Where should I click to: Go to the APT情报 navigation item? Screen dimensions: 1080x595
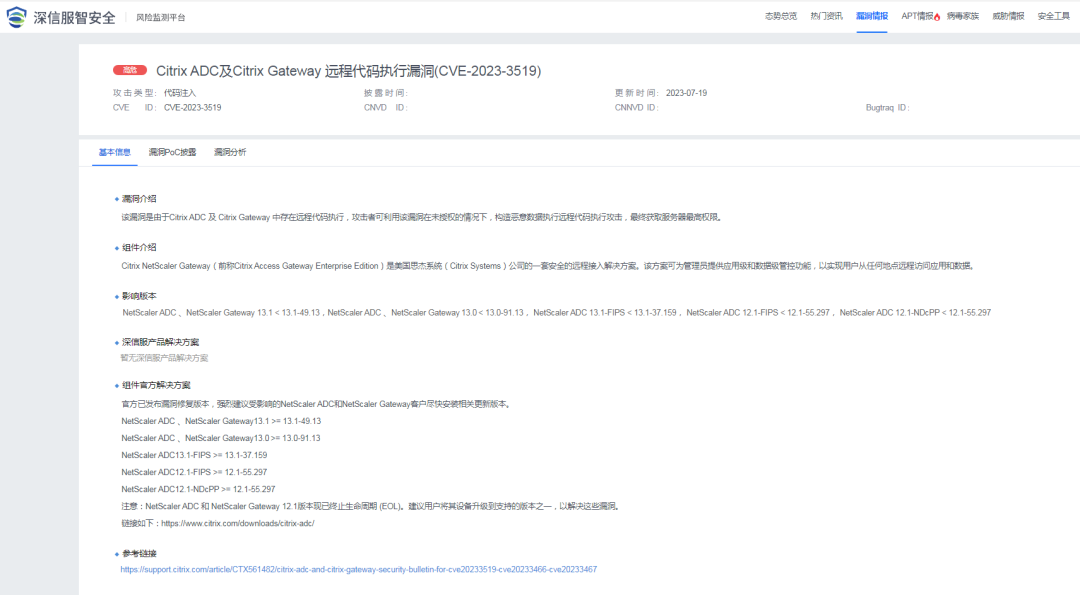pos(917,16)
